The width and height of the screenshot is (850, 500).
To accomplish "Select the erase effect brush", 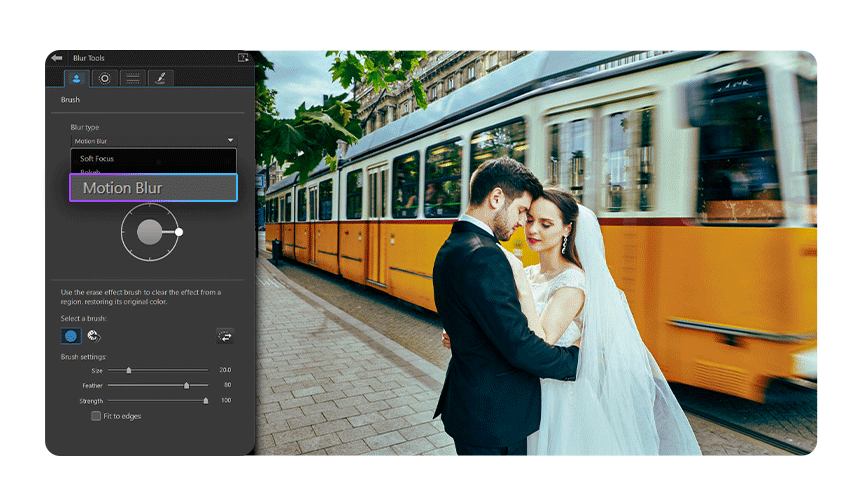I will [94, 336].
